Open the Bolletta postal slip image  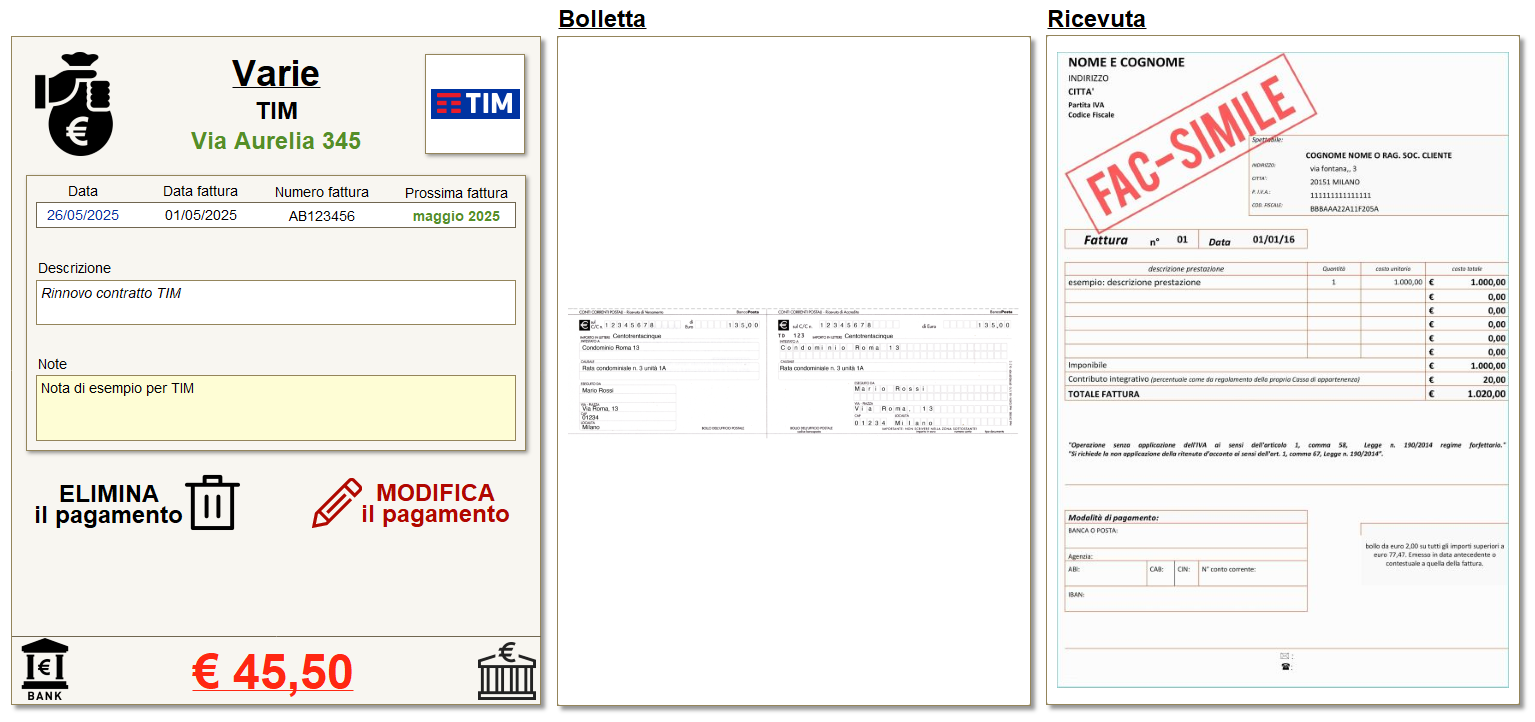793,372
